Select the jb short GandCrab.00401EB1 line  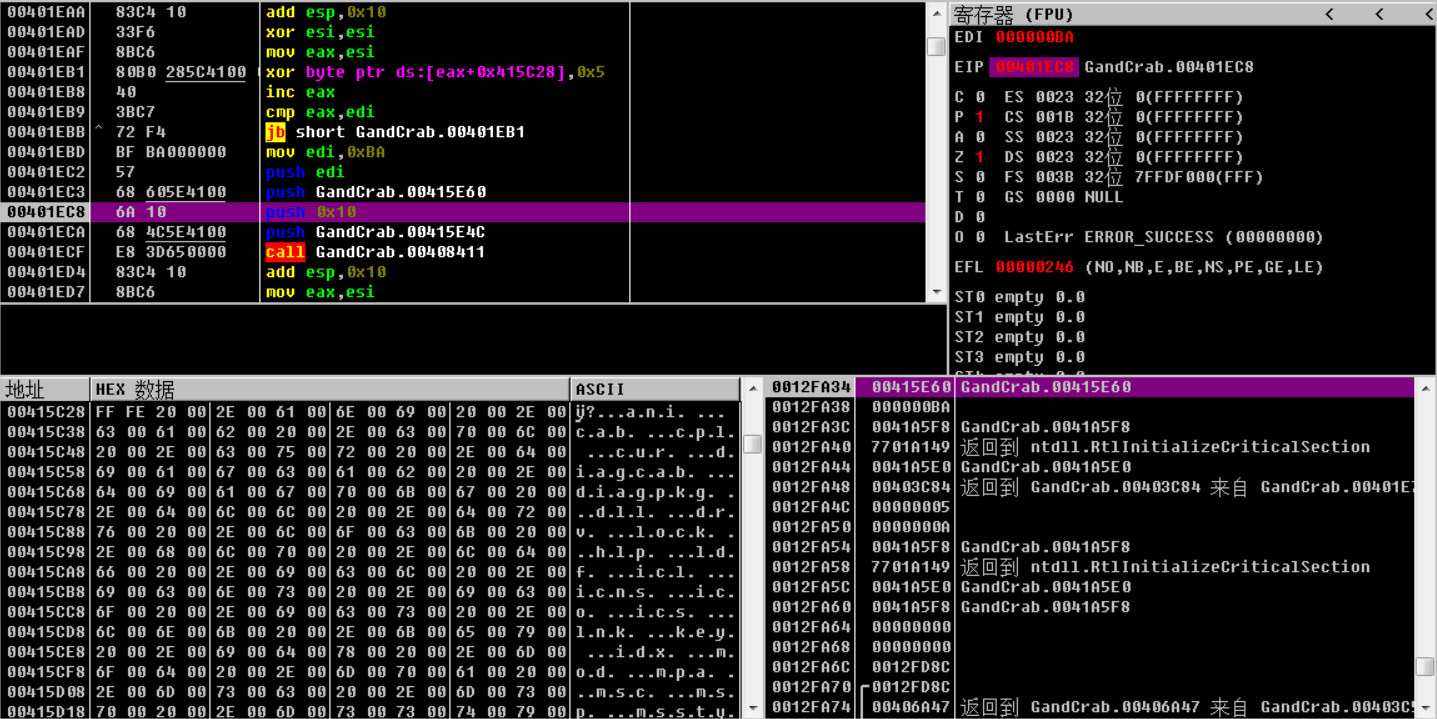(x=463, y=132)
